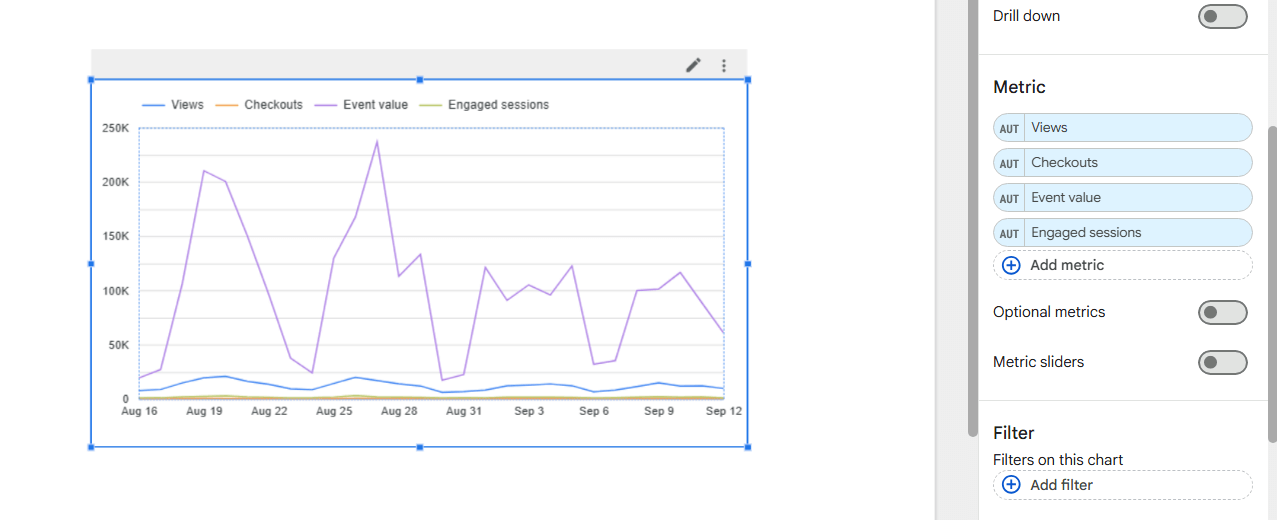This screenshot has width=1277, height=520.
Task: Click the Aug 16 x-axis label
Action: click(139, 411)
